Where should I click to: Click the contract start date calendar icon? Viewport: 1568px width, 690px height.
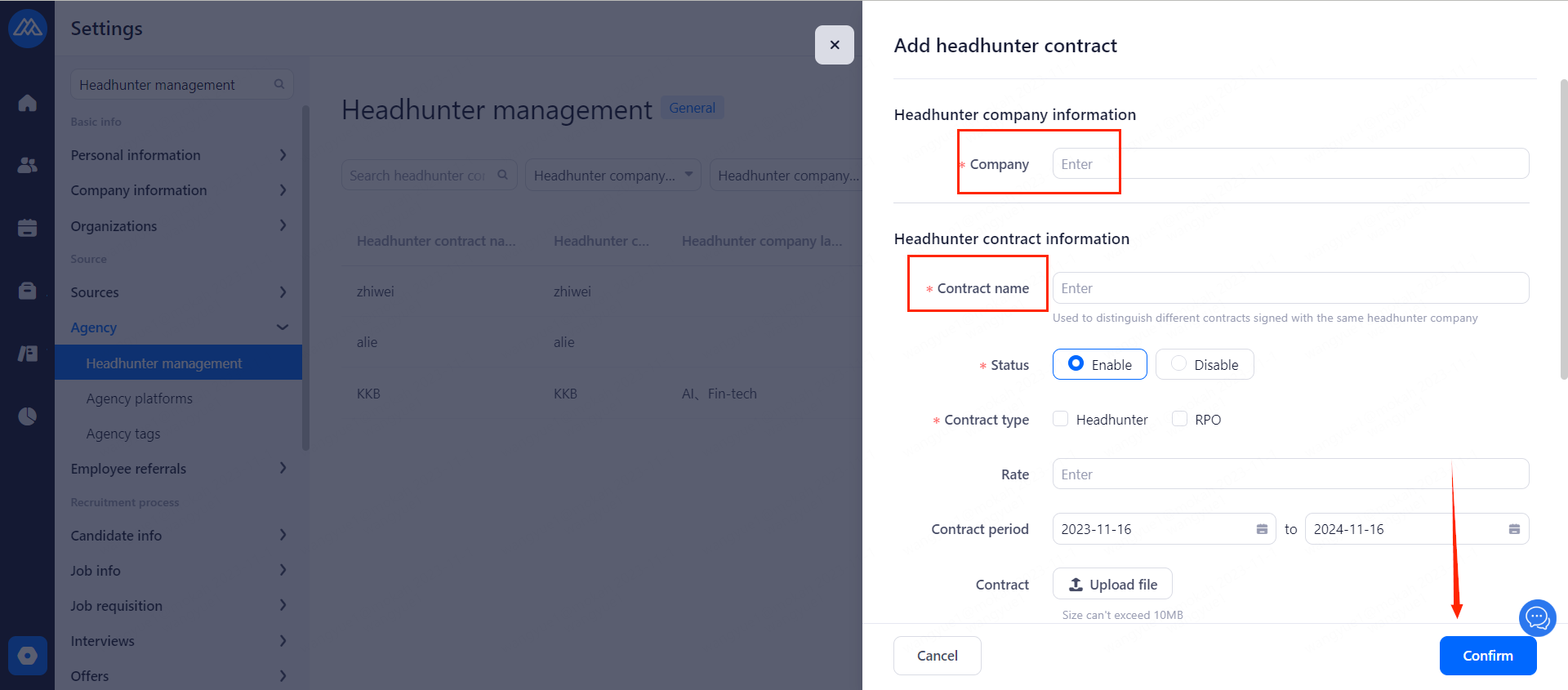click(x=1262, y=529)
